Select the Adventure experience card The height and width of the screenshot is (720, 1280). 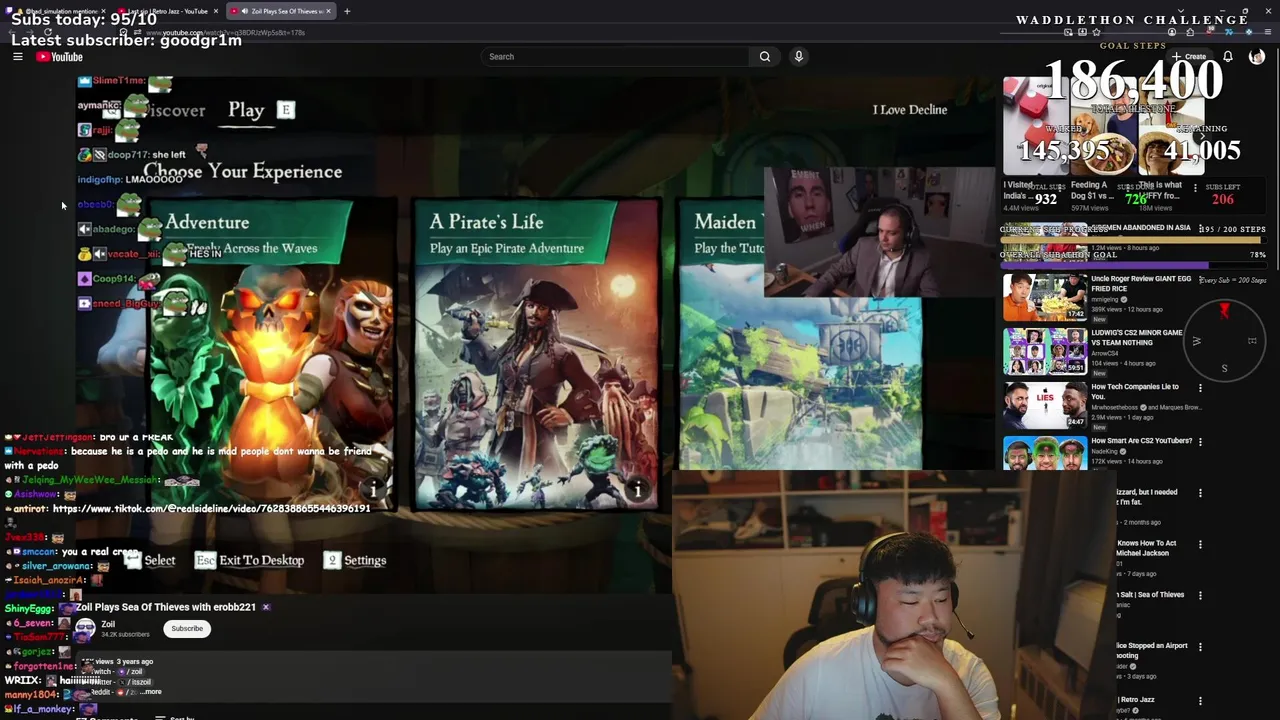coord(272,355)
